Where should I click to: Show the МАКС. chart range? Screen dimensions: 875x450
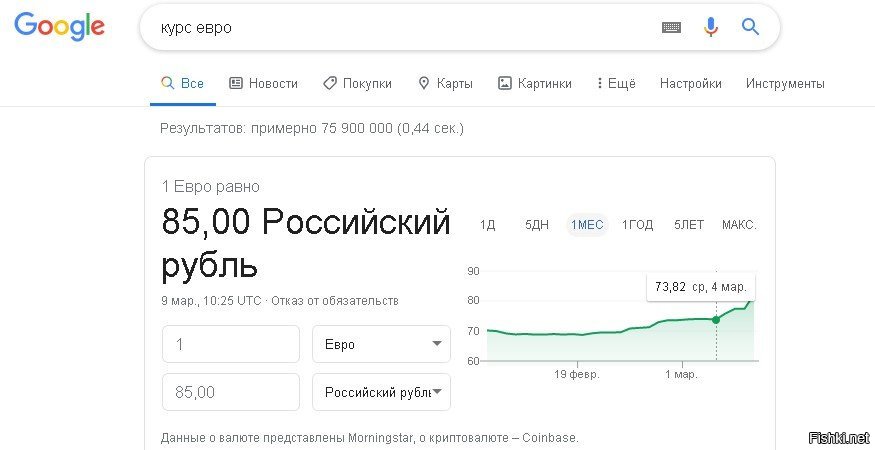tap(739, 225)
